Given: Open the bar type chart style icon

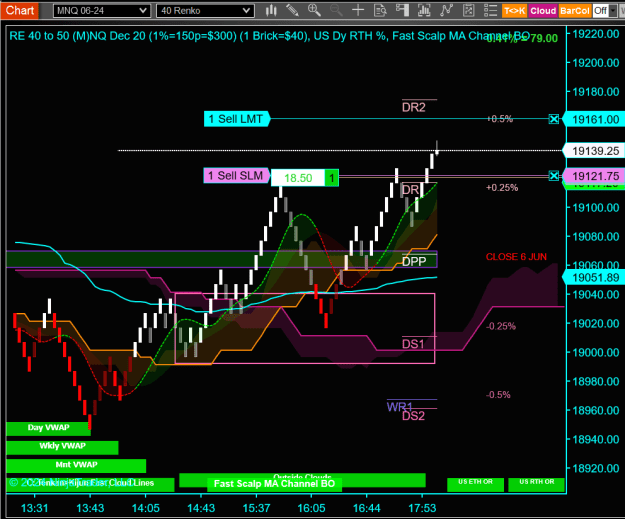Looking at the screenshot, I should tap(271, 10).
